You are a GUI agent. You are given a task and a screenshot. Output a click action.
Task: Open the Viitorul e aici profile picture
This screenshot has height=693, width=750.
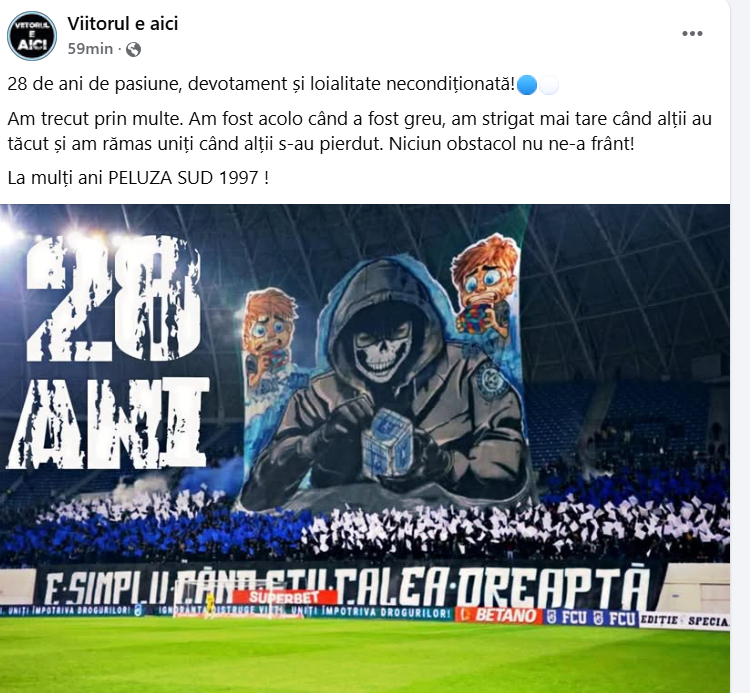point(32,36)
